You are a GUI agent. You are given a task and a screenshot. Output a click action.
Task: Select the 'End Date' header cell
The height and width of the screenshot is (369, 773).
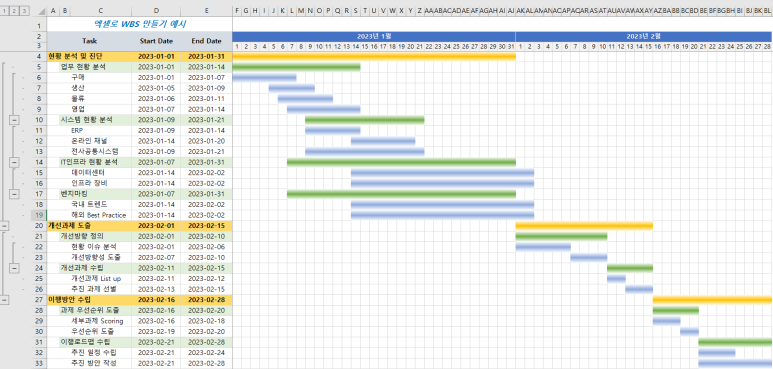pyautogui.click(x=207, y=41)
